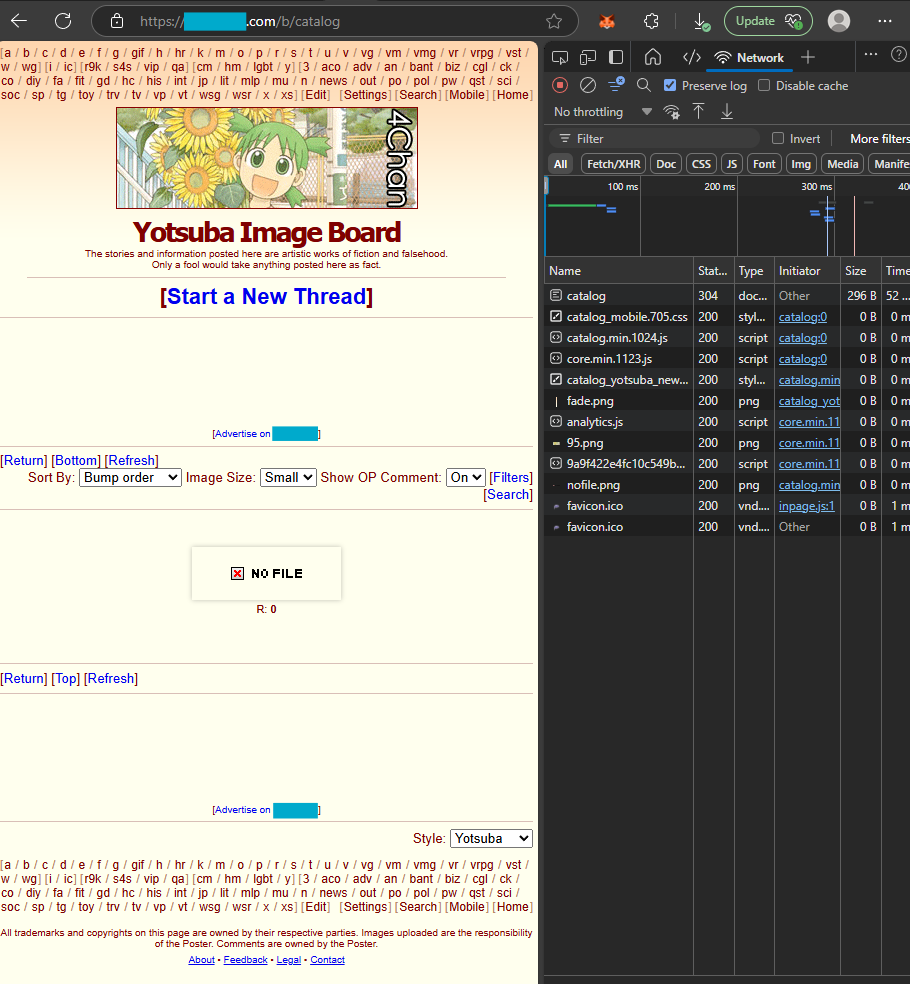Open DevTools Elements panel icon
This screenshot has height=984, width=910.
pyautogui.click(x=691, y=58)
